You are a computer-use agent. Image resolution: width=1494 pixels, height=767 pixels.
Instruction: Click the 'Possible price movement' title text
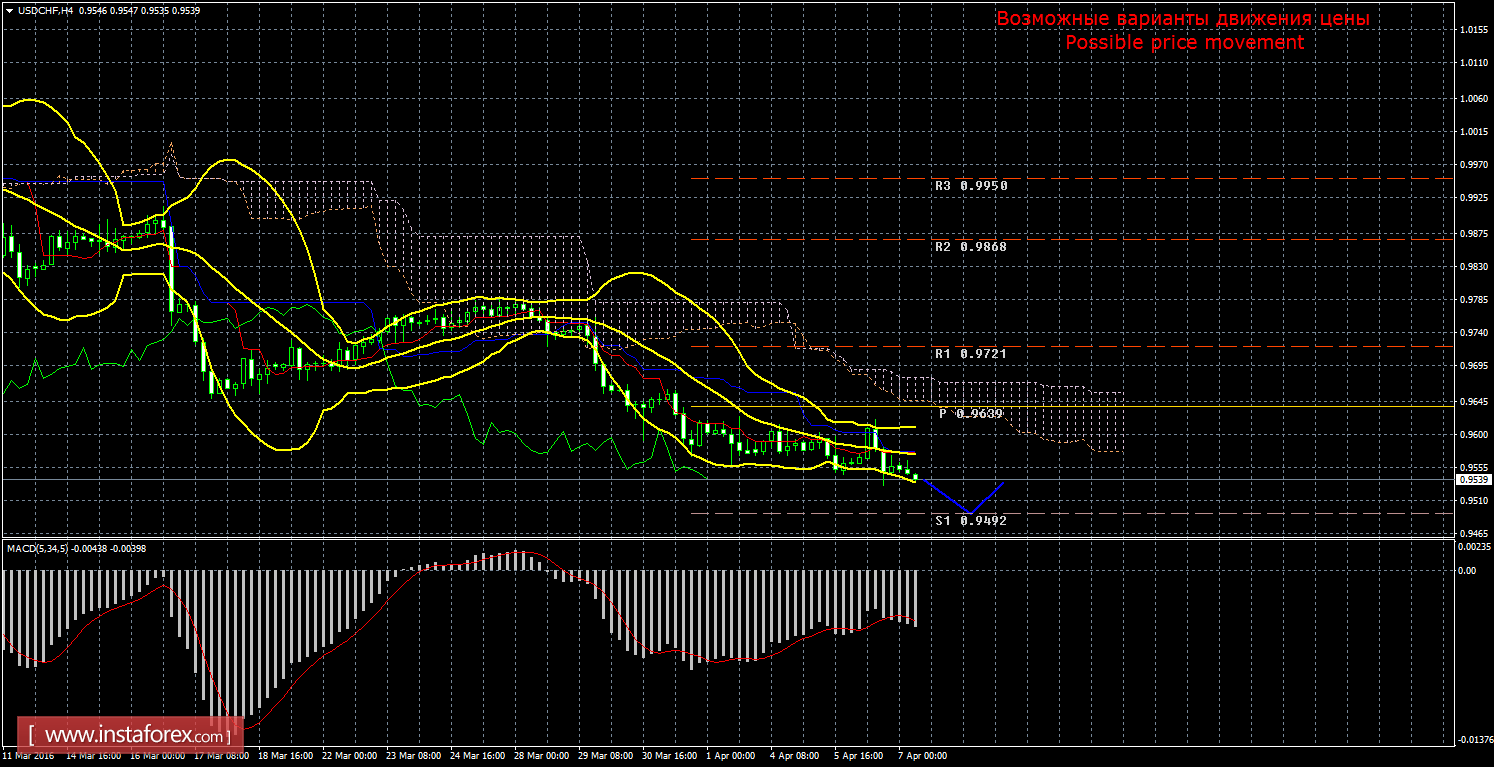pos(1184,42)
